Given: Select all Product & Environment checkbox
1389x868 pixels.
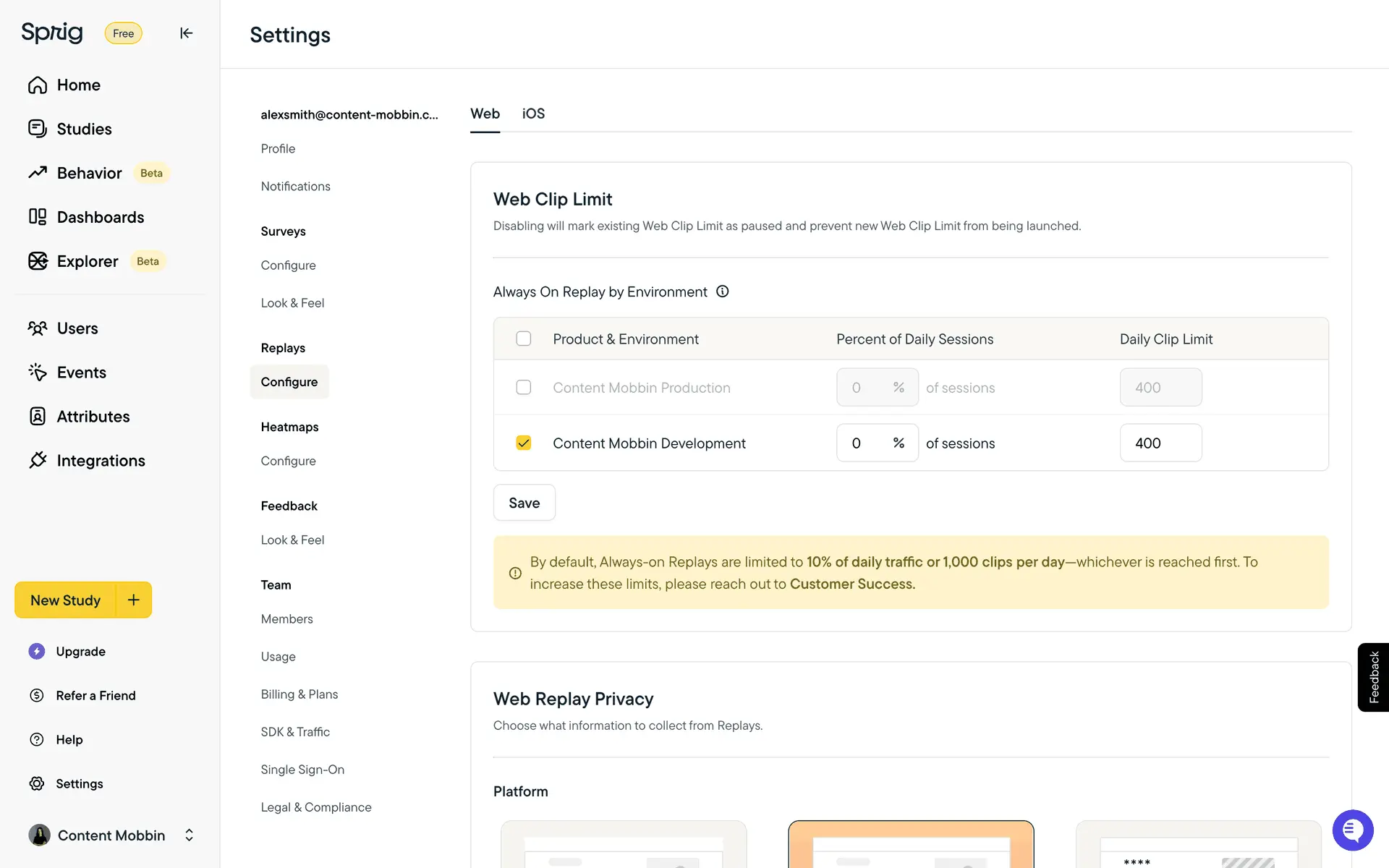Looking at the screenshot, I should click(x=524, y=339).
